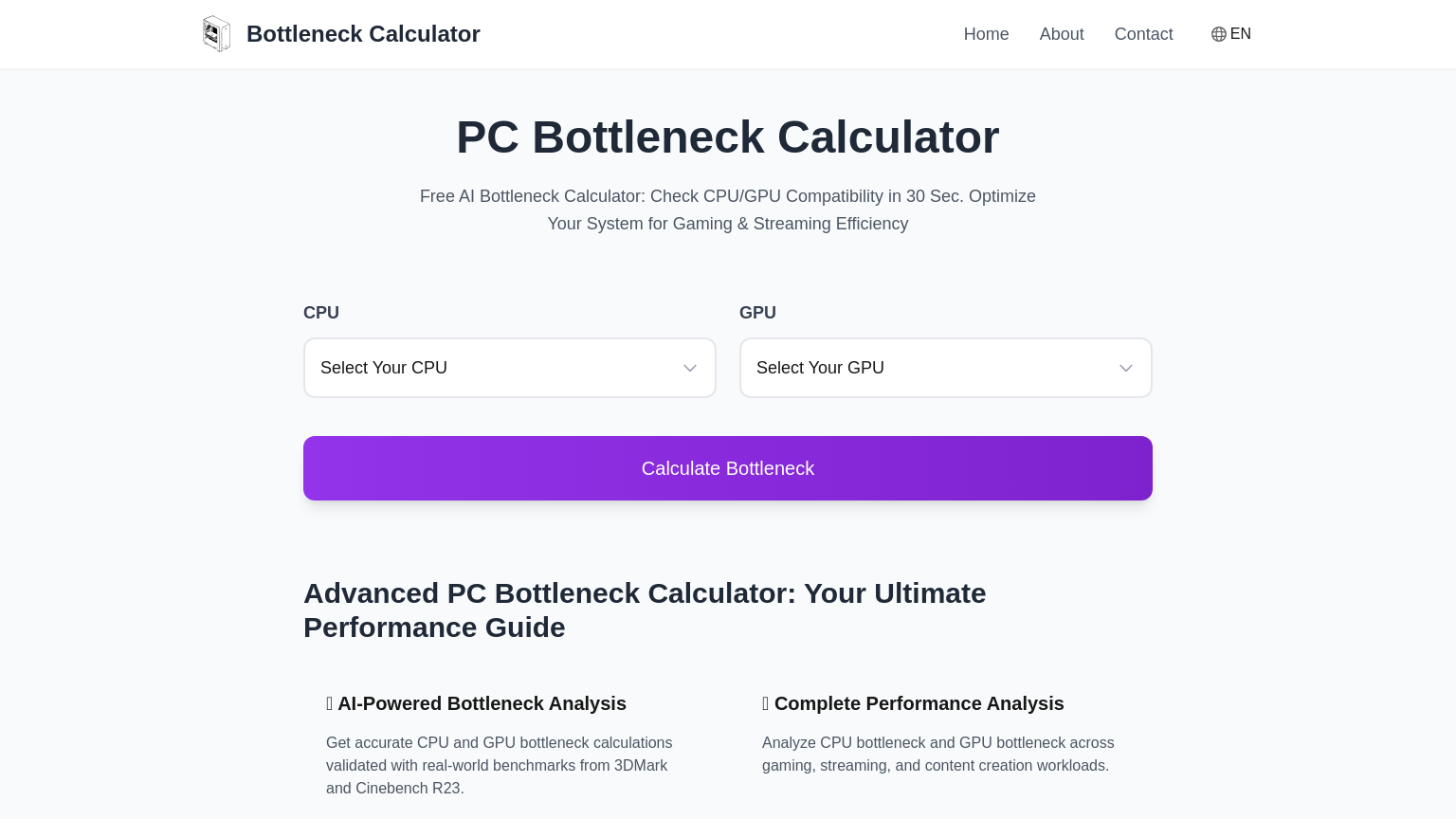Click the AI-Powered Bottleneck Analysis feature icon

330,703
